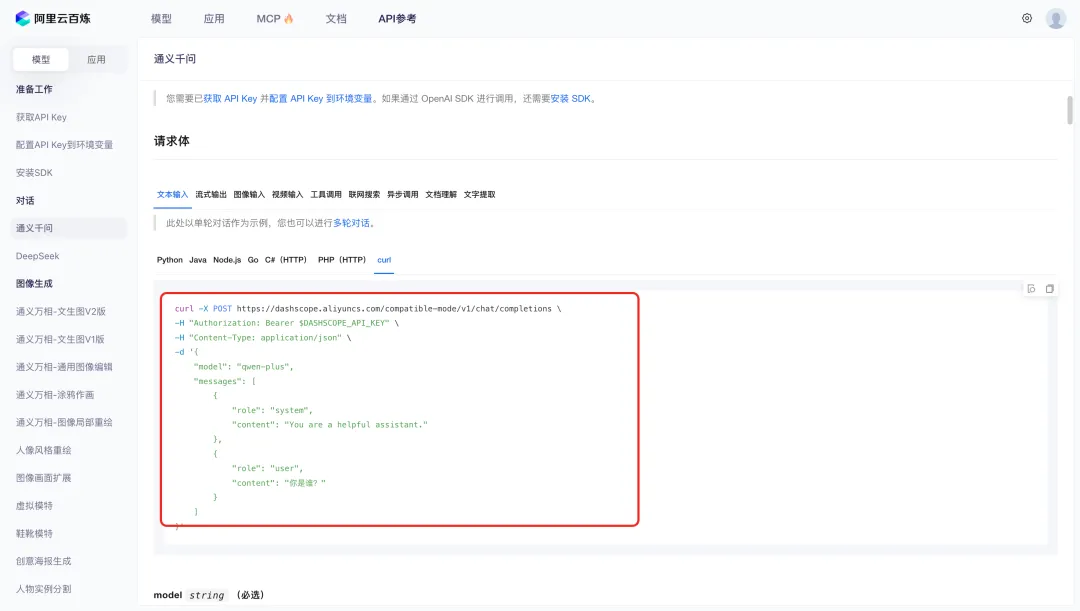Click the page vertical scrollbar thumb
Viewport: 1080px width, 611px height.
point(1070,110)
